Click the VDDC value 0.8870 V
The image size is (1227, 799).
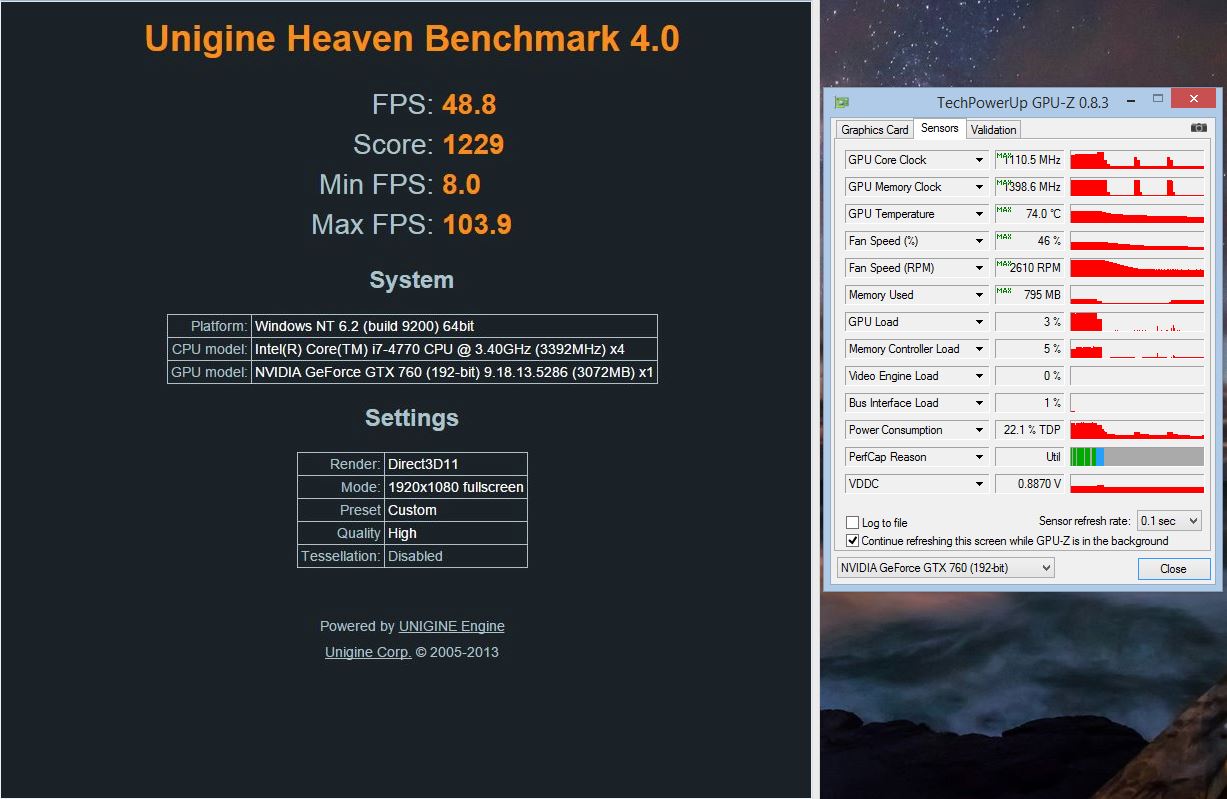click(x=1030, y=484)
